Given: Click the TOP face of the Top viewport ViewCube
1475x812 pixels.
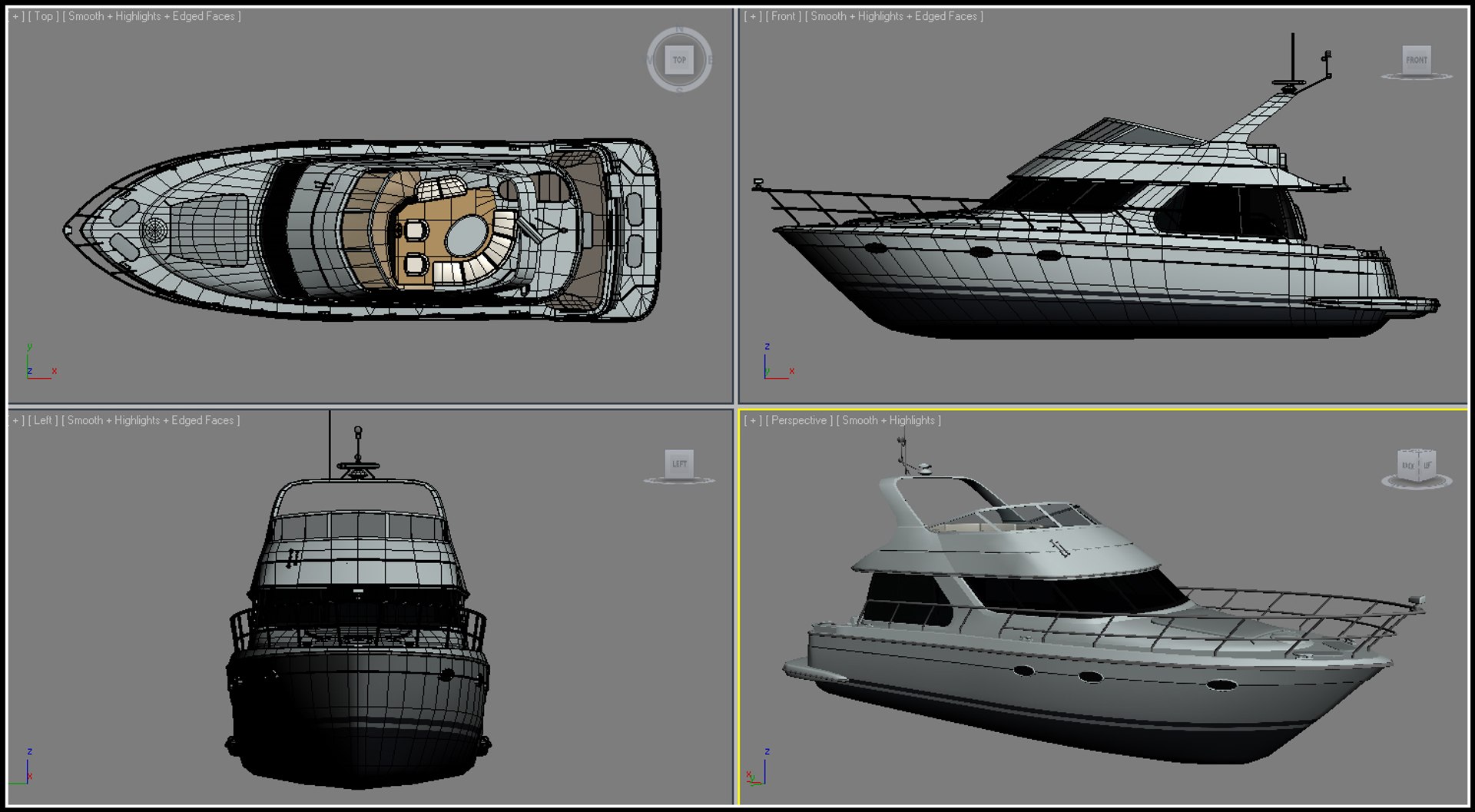Looking at the screenshot, I should pyautogui.click(x=679, y=60).
